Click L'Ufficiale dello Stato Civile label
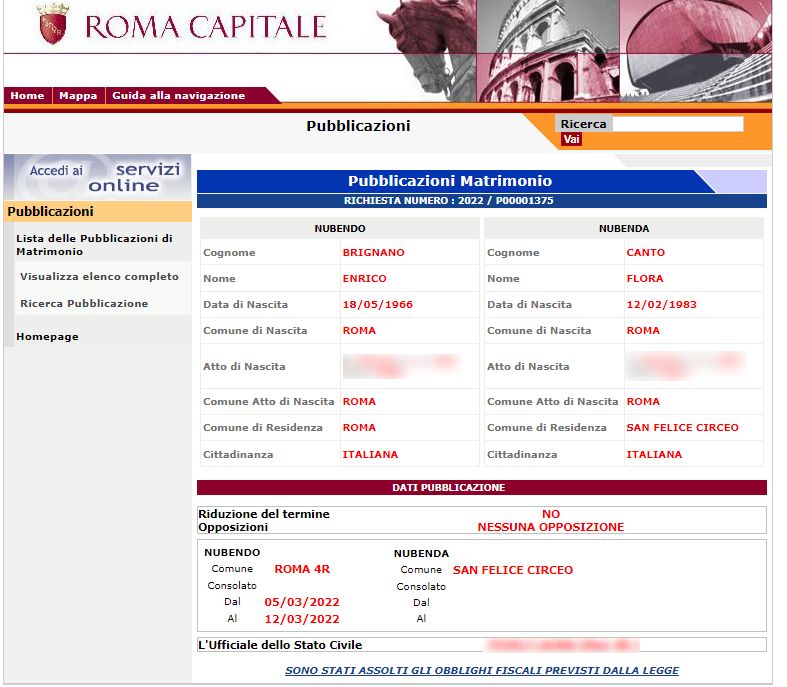Screen dimensions: 787x687 click(280, 645)
